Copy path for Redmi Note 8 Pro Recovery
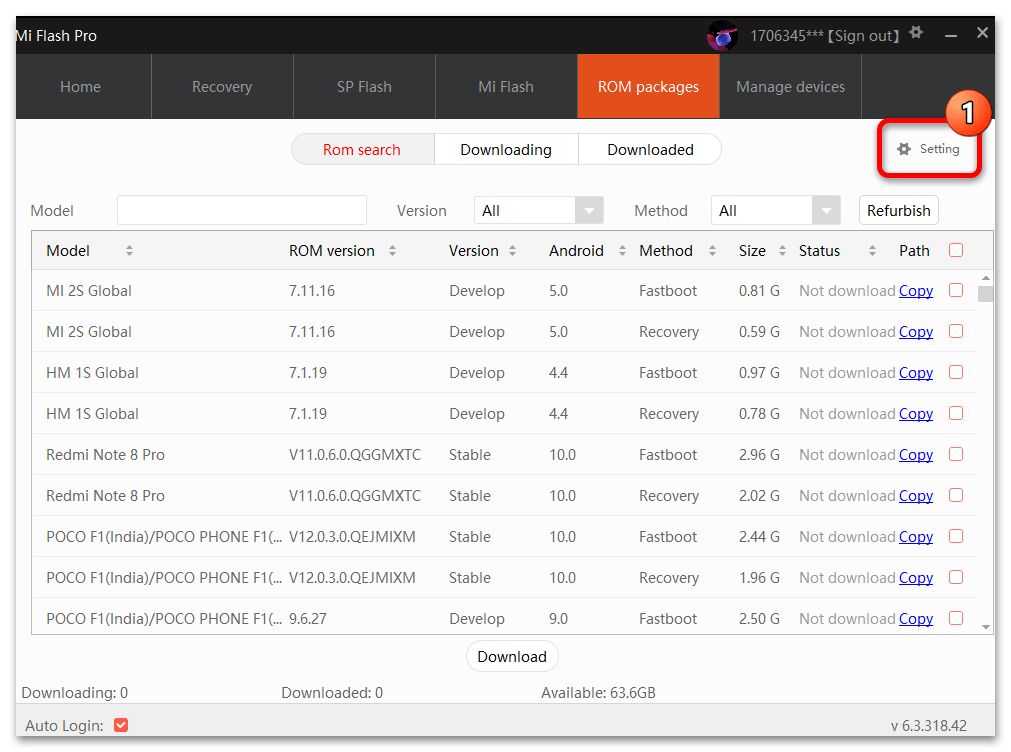Image resolution: width=1011 pixels, height=752 pixels. point(916,495)
